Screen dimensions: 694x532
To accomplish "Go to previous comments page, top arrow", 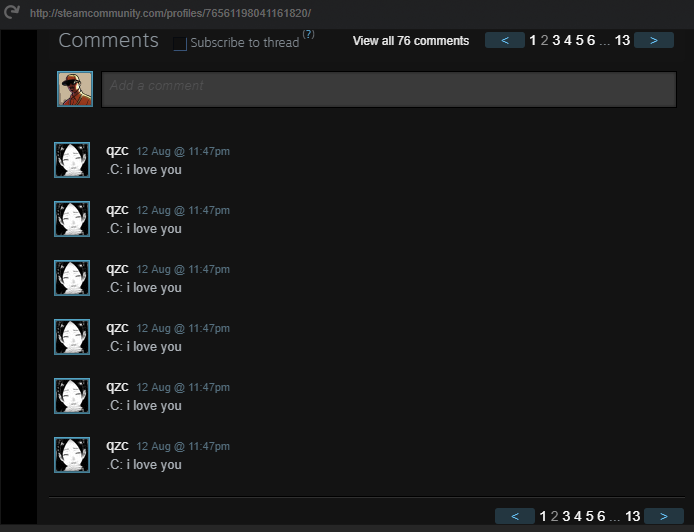I will pos(505,40).
